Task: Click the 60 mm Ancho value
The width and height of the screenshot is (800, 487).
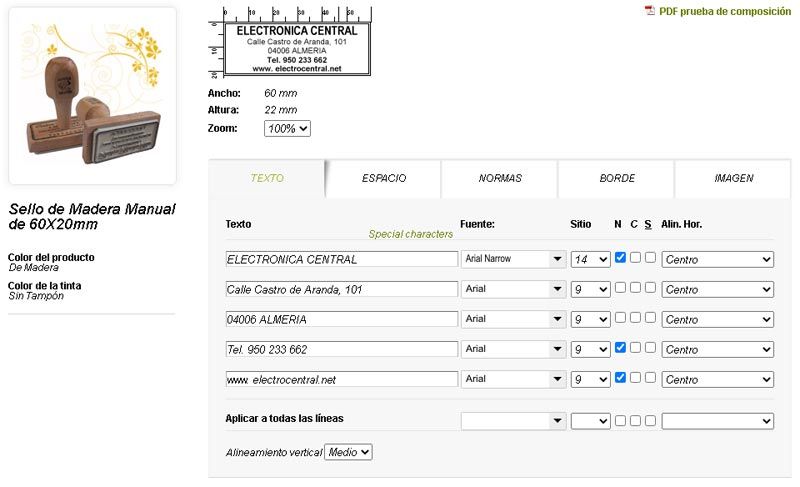Action: (x=281, y=93)
